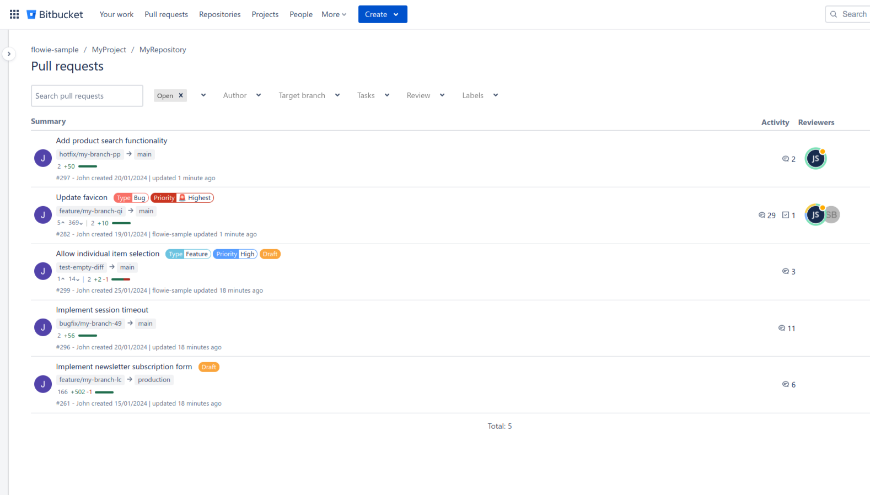Click comments icon showing 2 comments
Image resolution: width=870 pixels, height=495 pixels.
(785, 159)
